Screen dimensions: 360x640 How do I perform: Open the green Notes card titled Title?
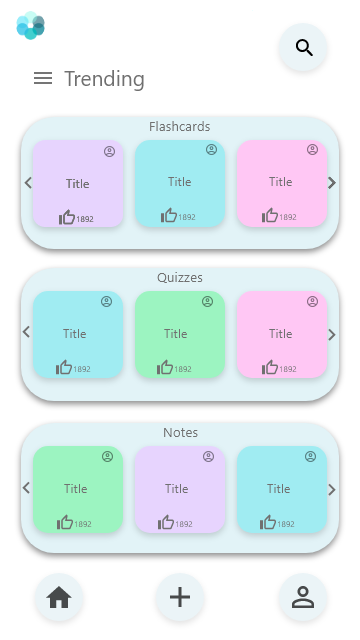(x=78, y=489)
